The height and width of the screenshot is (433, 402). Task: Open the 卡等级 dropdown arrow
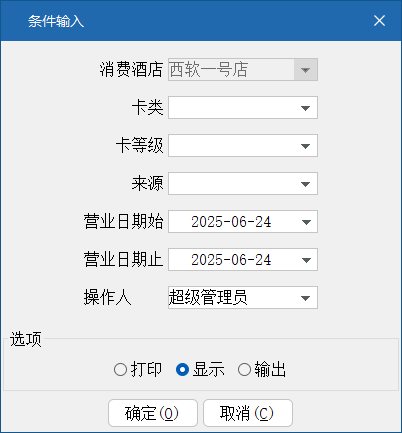tap(305, 146)
